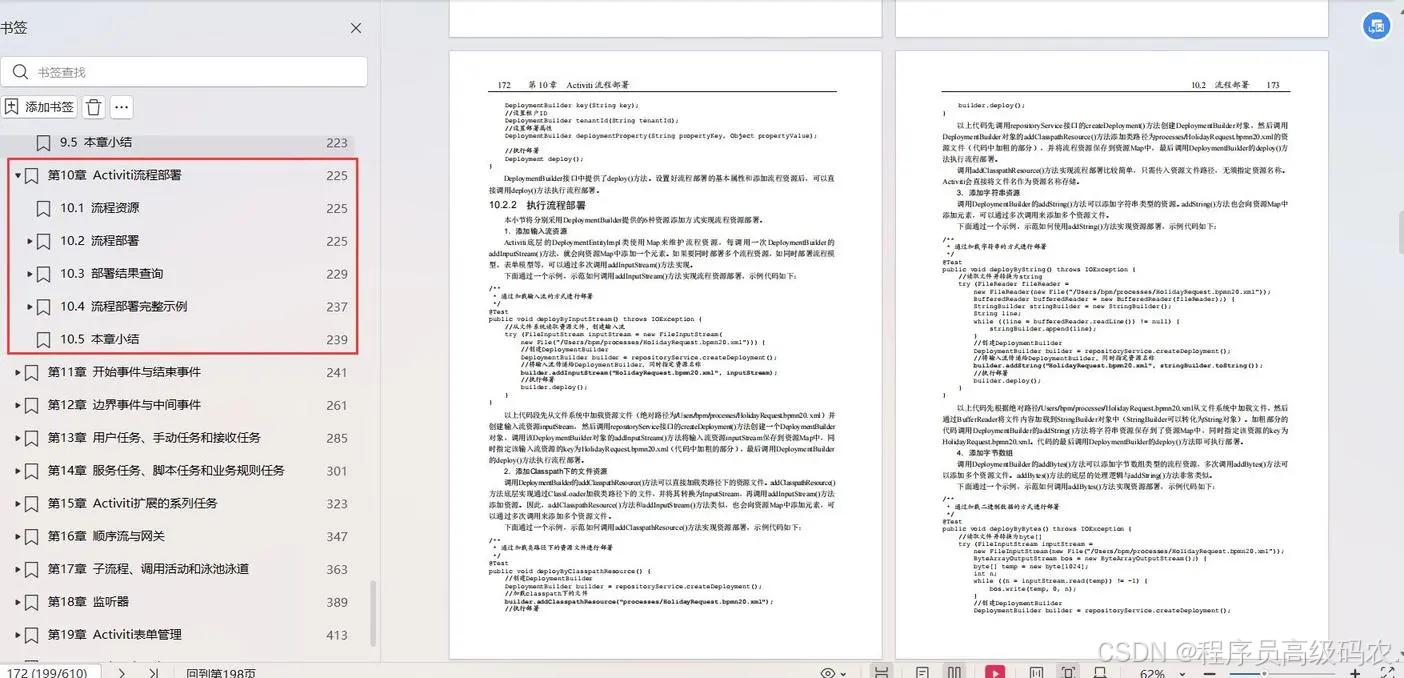Viewport: 1404px width, 678px height.
Task: Expand the 第18章 监听器 bookmark
Action: pyautogui.click(x=18, y=602)
